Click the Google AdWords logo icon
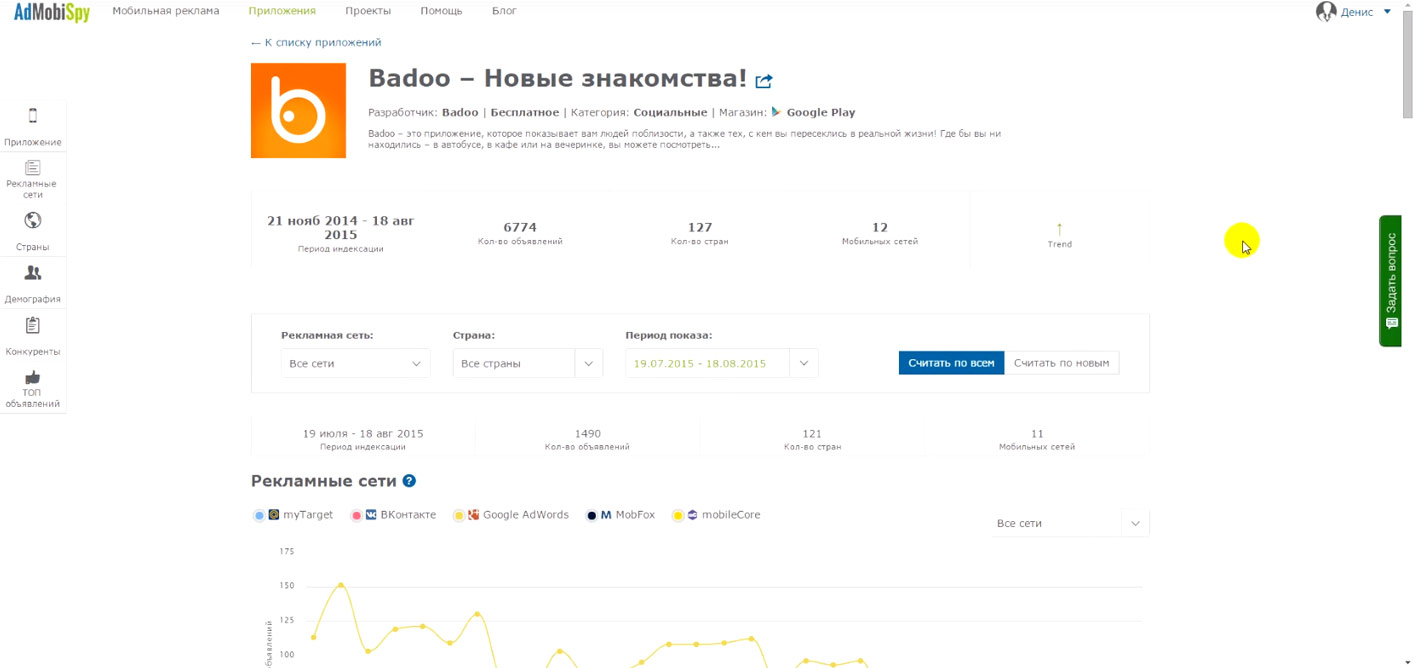 (474, 515)
